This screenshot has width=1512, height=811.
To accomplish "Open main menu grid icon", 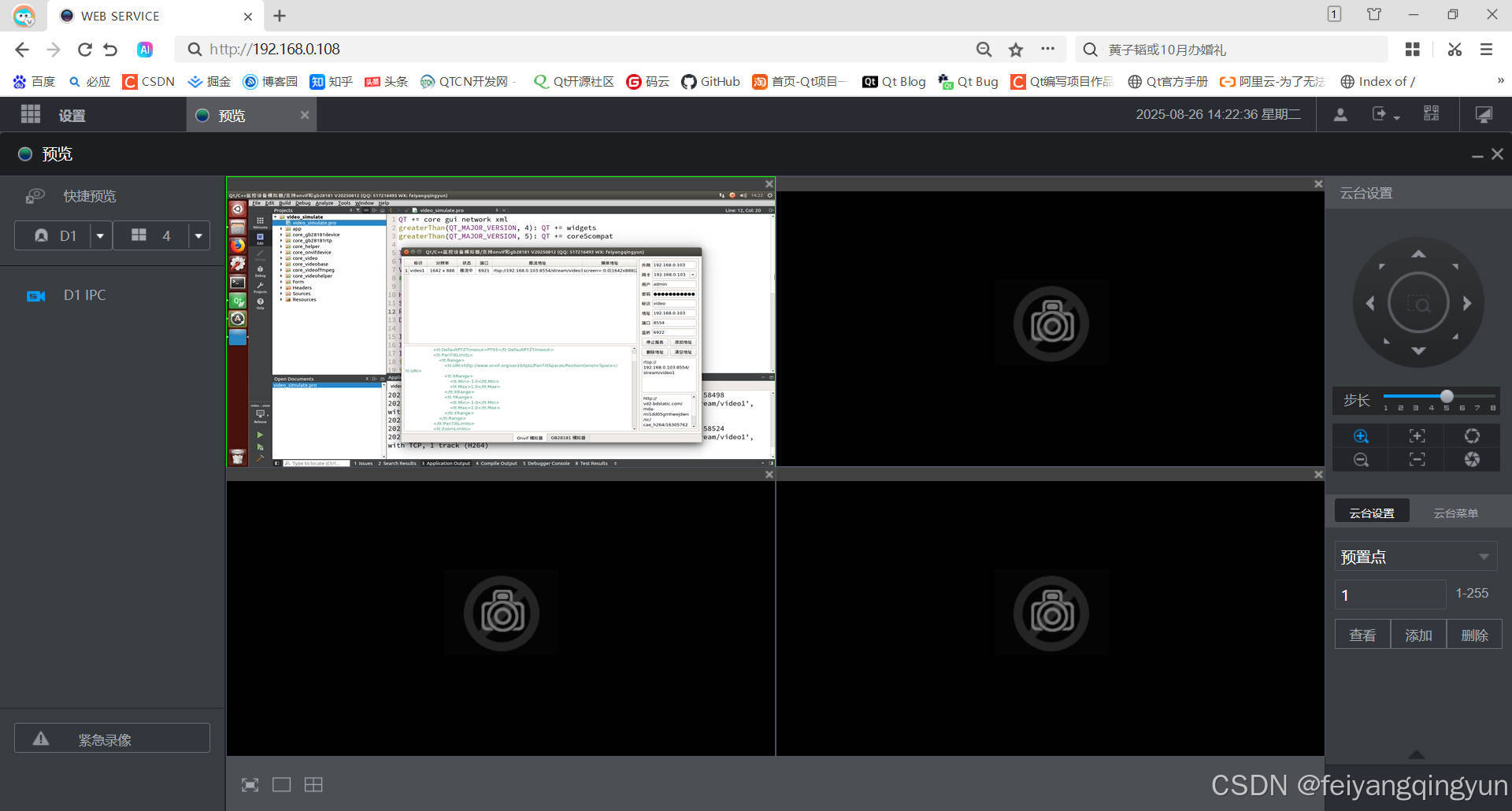I will [31, 115].
